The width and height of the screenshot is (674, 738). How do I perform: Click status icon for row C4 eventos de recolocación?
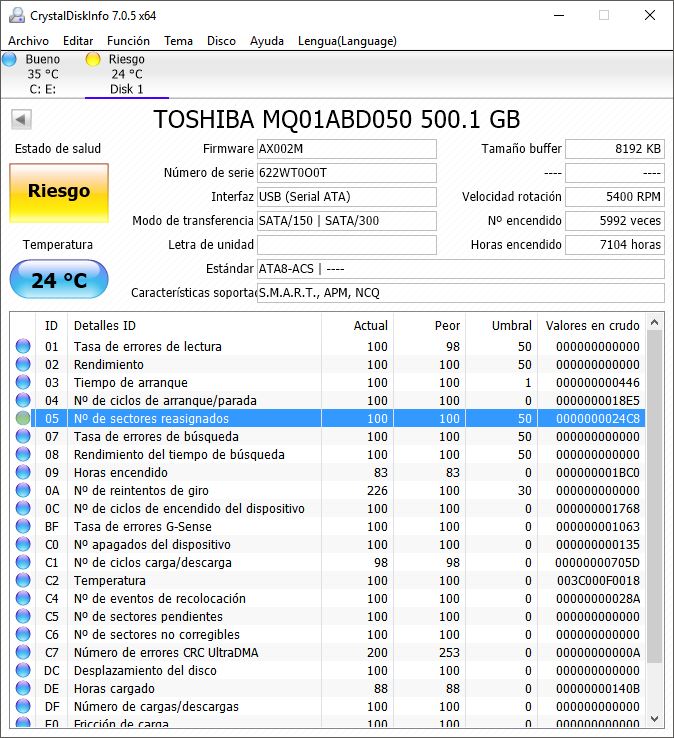click(23, 598)
